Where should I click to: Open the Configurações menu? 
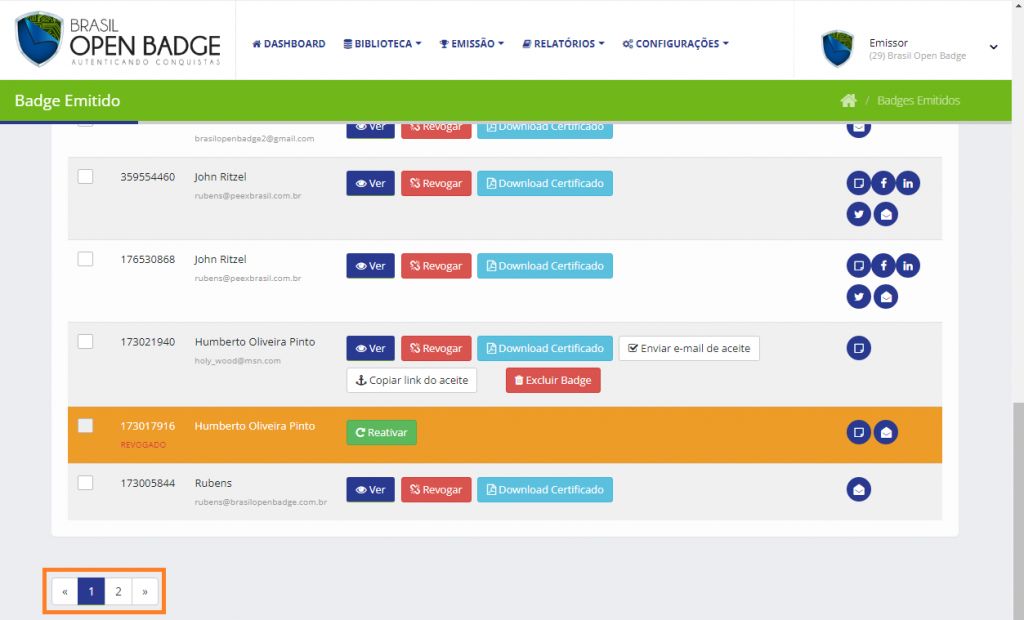click(675, 44)
